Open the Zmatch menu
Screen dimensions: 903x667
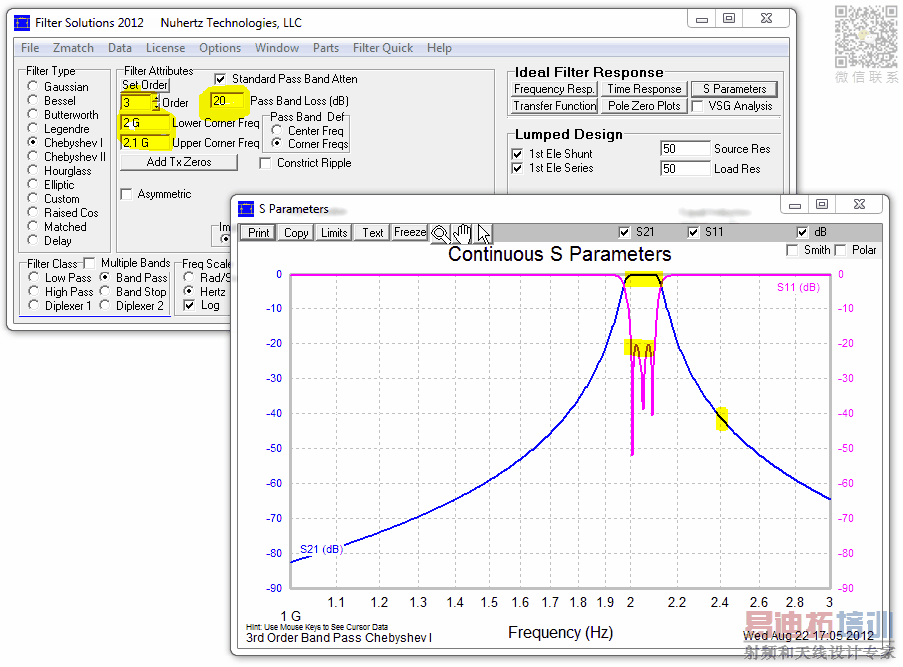[73, 48]
